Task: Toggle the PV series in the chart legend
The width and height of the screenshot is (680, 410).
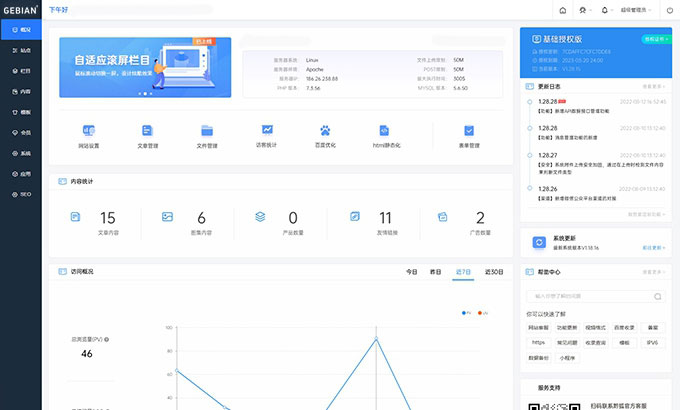Action: (466, 312)
